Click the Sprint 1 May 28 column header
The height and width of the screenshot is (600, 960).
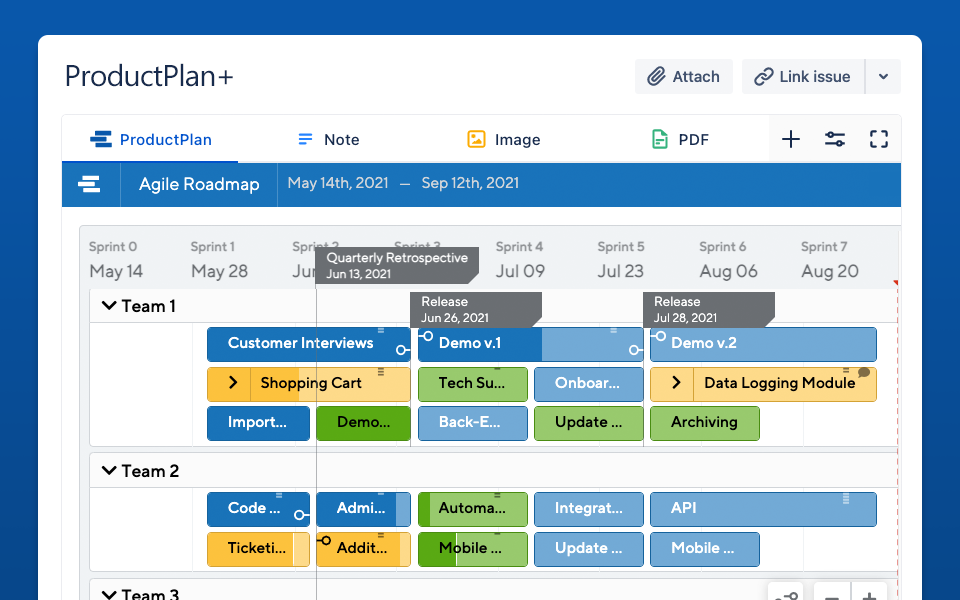pyautogui.click(x=219, y=260)
